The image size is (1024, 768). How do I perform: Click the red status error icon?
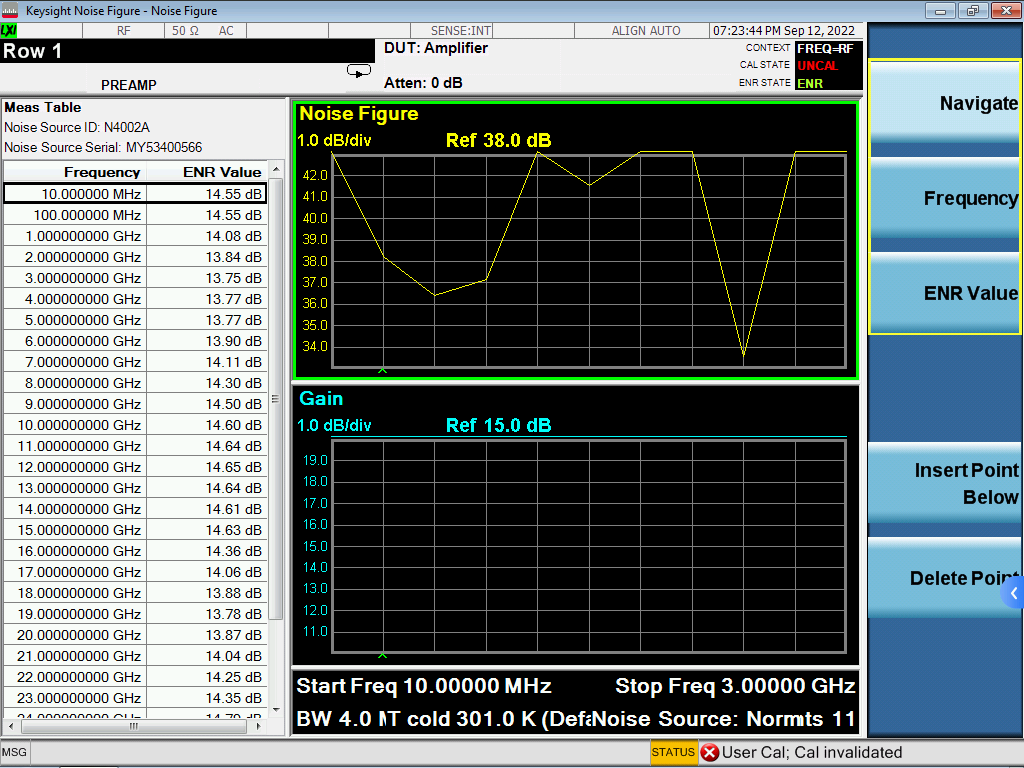(x=709, y=752)
